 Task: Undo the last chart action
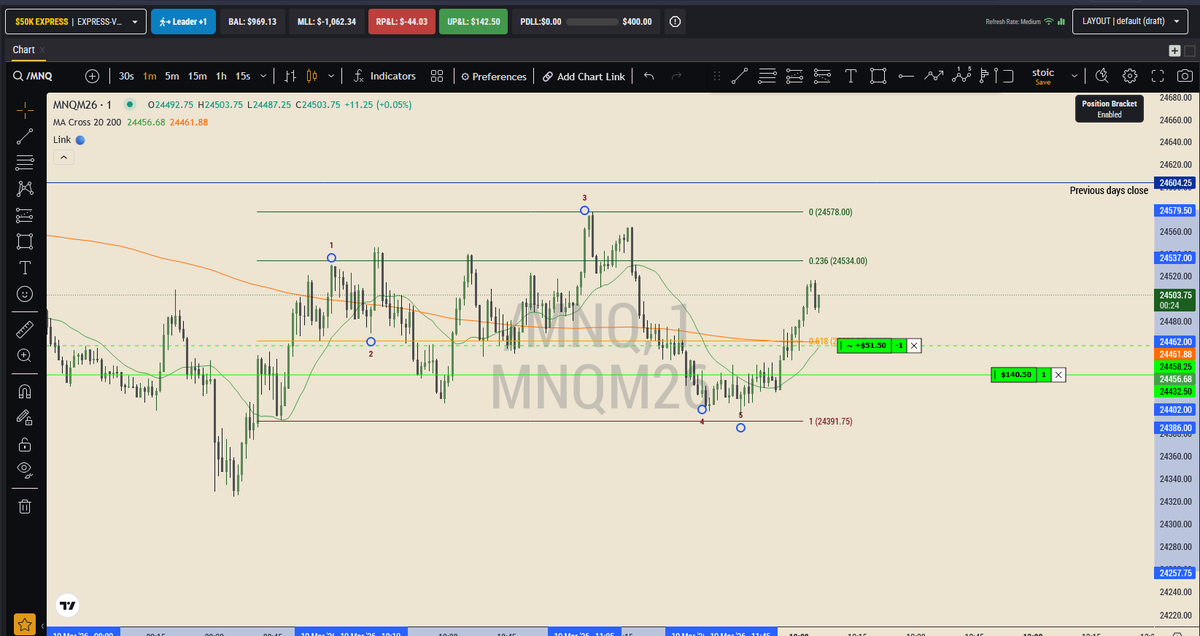pos(649,76)
